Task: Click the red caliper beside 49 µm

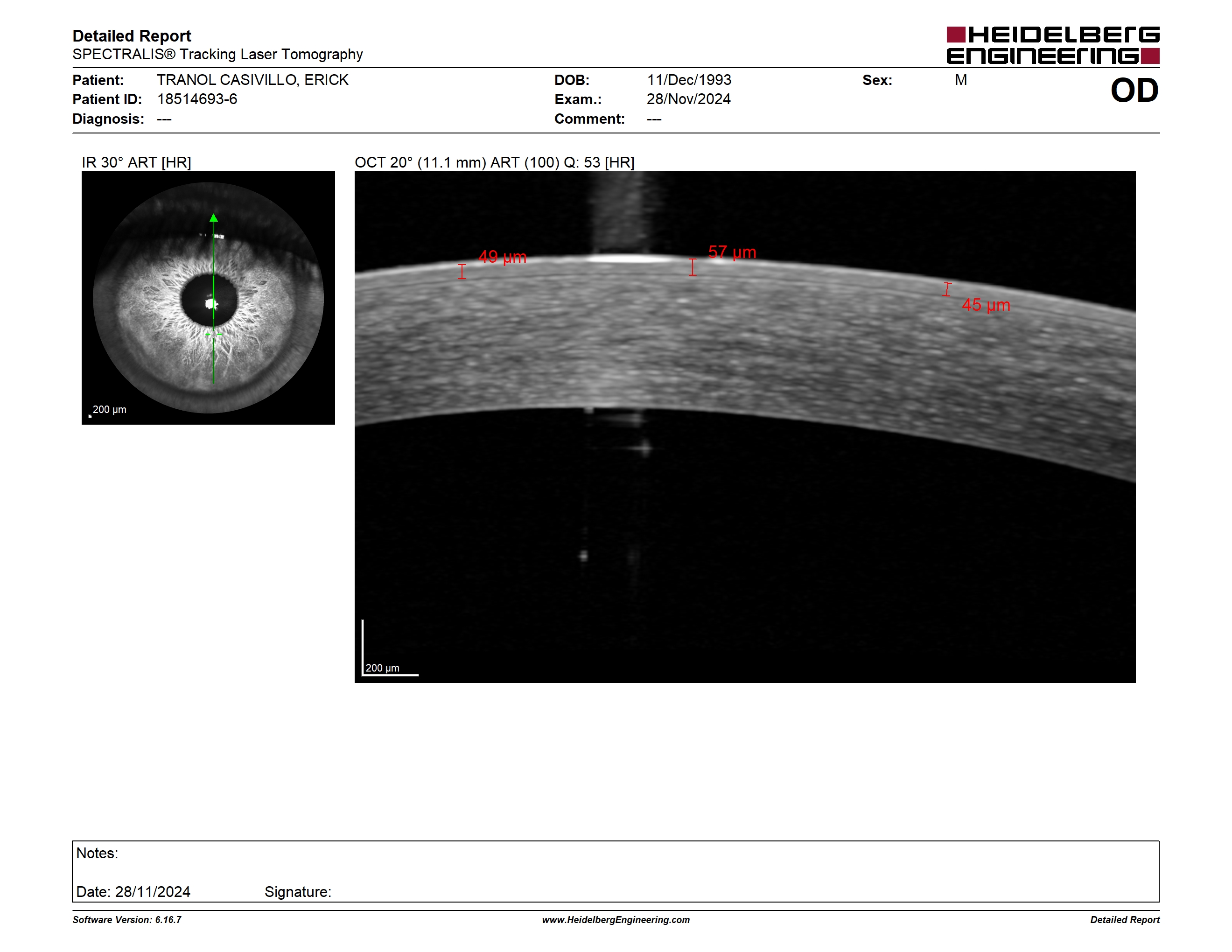Action: pyautogui.click(x=462, y=272)
